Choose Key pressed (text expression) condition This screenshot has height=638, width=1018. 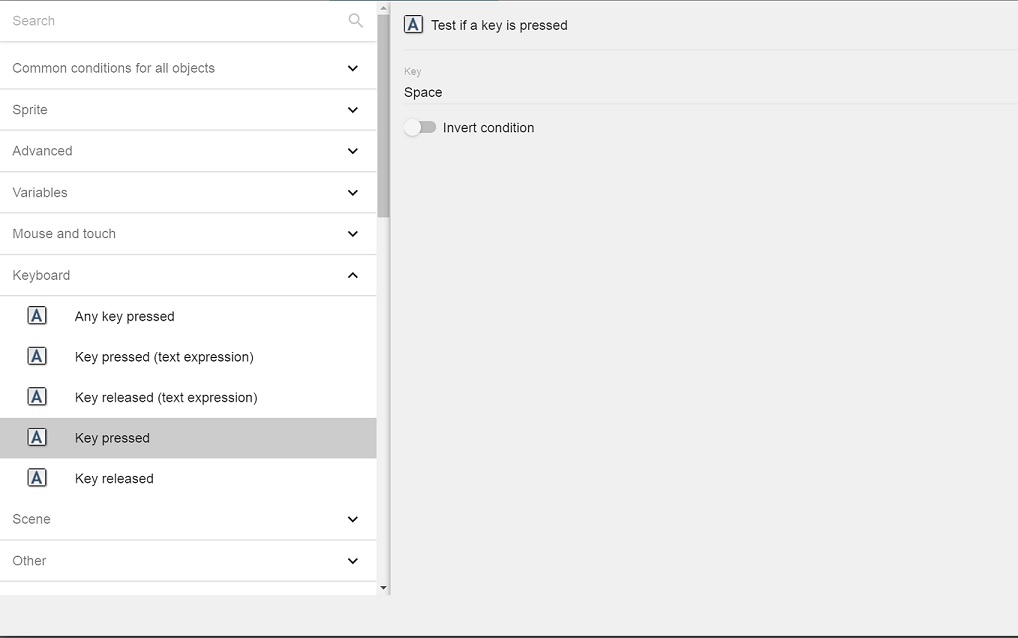[164, 357]
